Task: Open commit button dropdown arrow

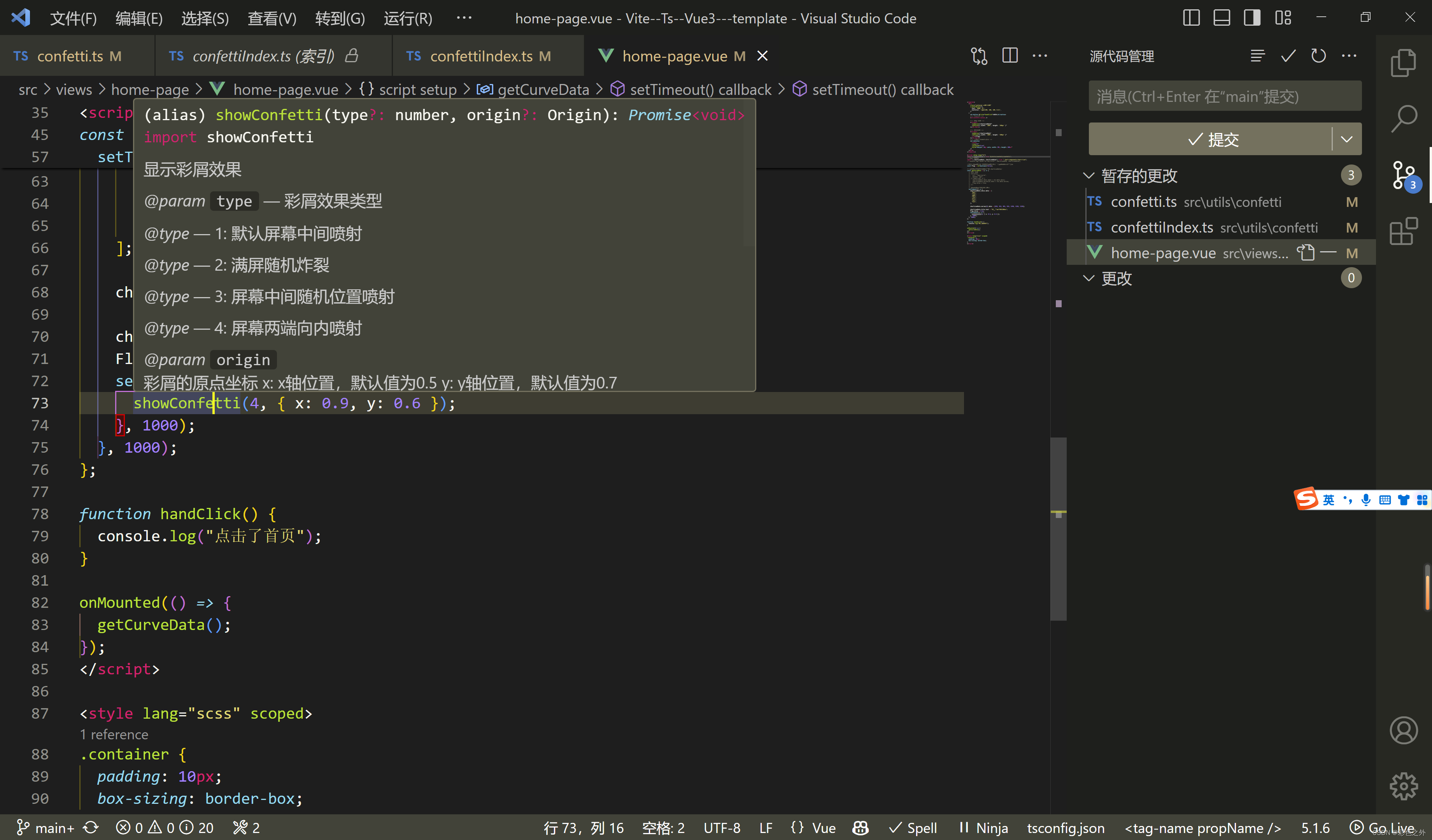Action: click(x=1346, y=139)
